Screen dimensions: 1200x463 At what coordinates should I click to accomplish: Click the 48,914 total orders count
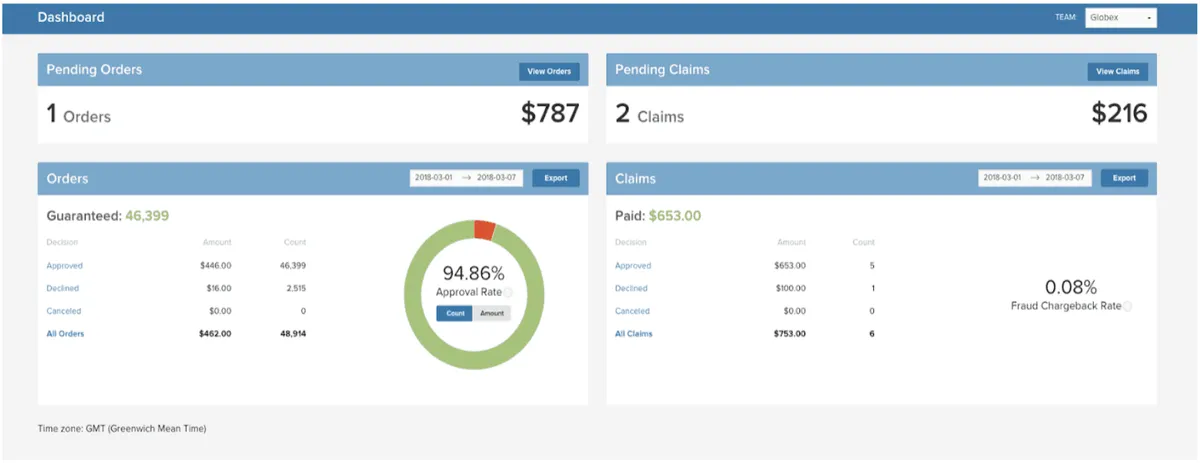click(x=291, y=334)
